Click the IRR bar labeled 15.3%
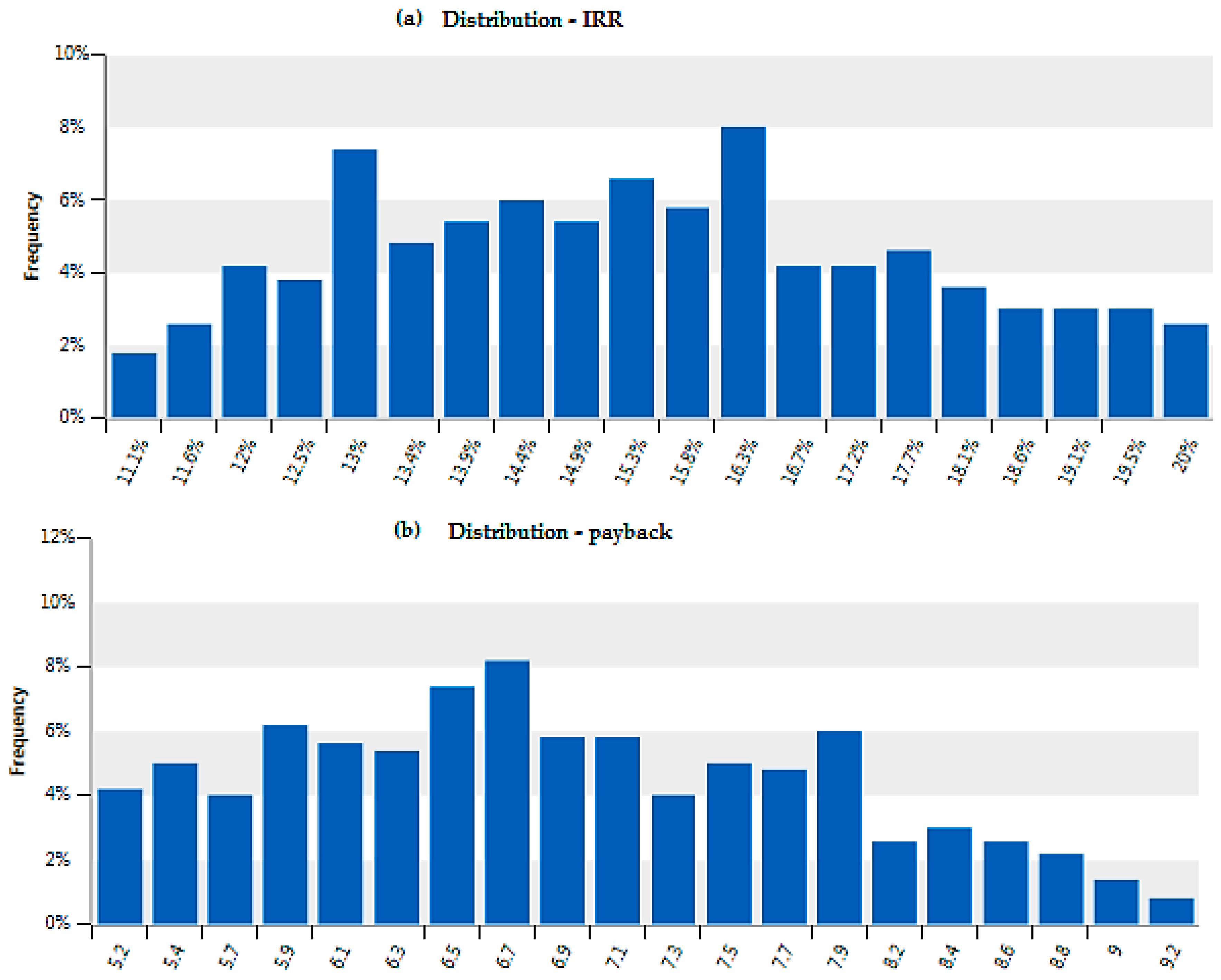 [631, 298]
